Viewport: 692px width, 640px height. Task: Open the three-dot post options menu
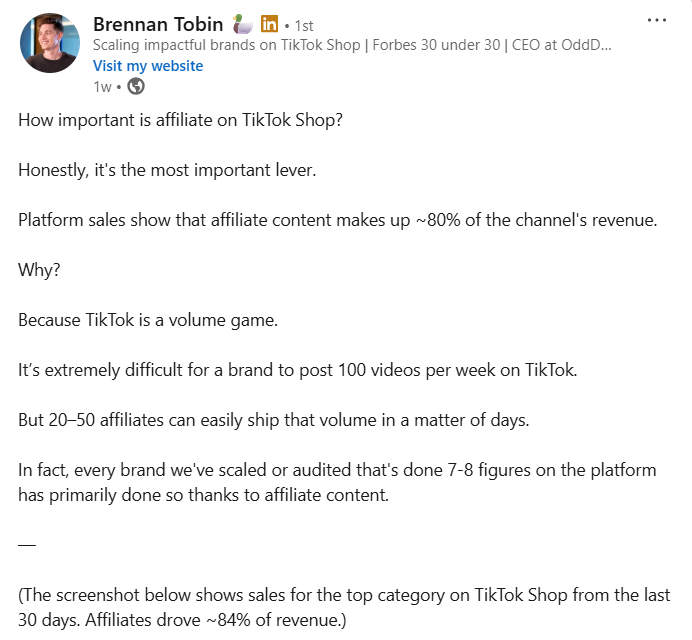(657, 20)
